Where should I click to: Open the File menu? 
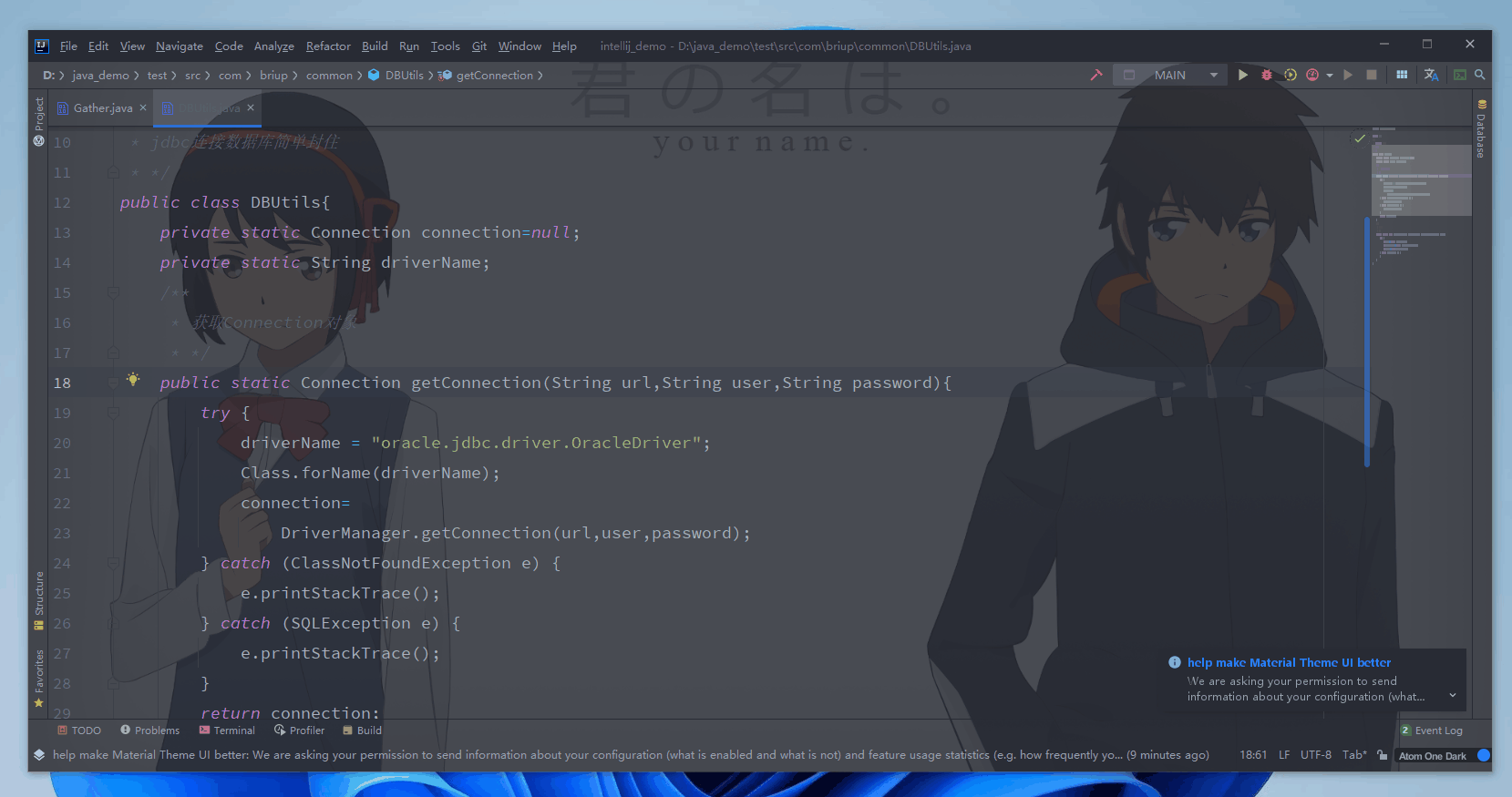68,46
